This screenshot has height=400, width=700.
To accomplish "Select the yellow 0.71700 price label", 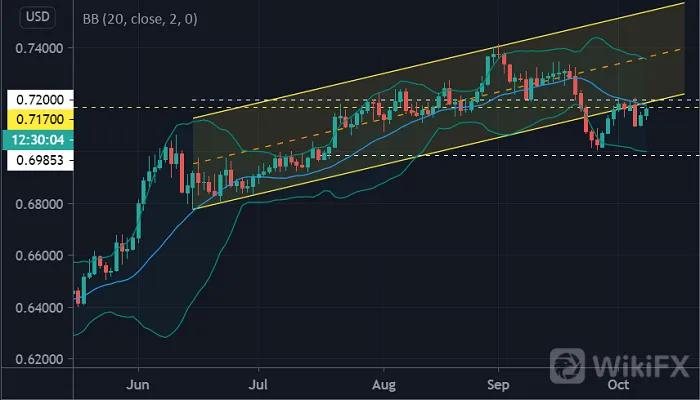I will [x=40, y=119].
